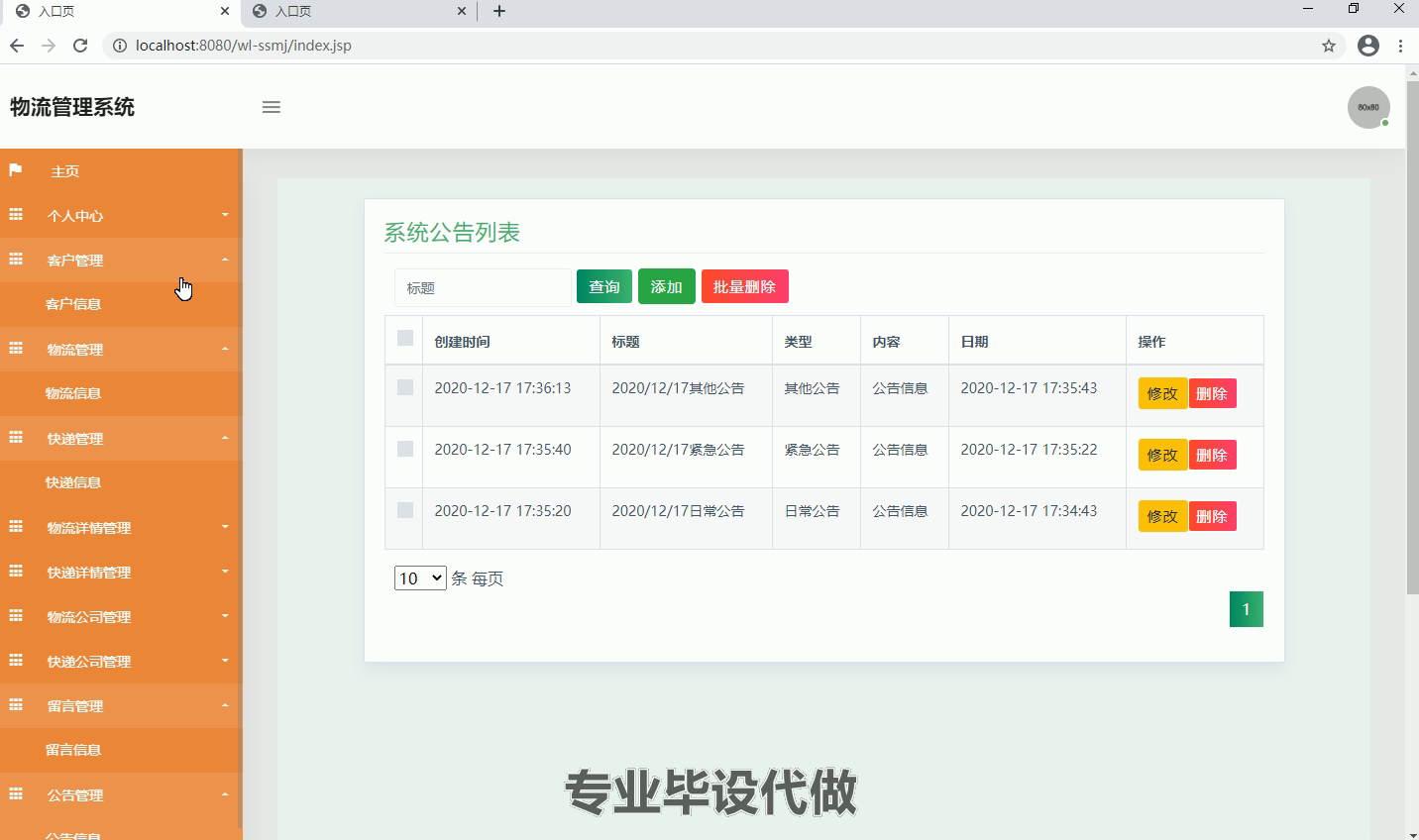Click the grid icon beside 个人中心

16,214
